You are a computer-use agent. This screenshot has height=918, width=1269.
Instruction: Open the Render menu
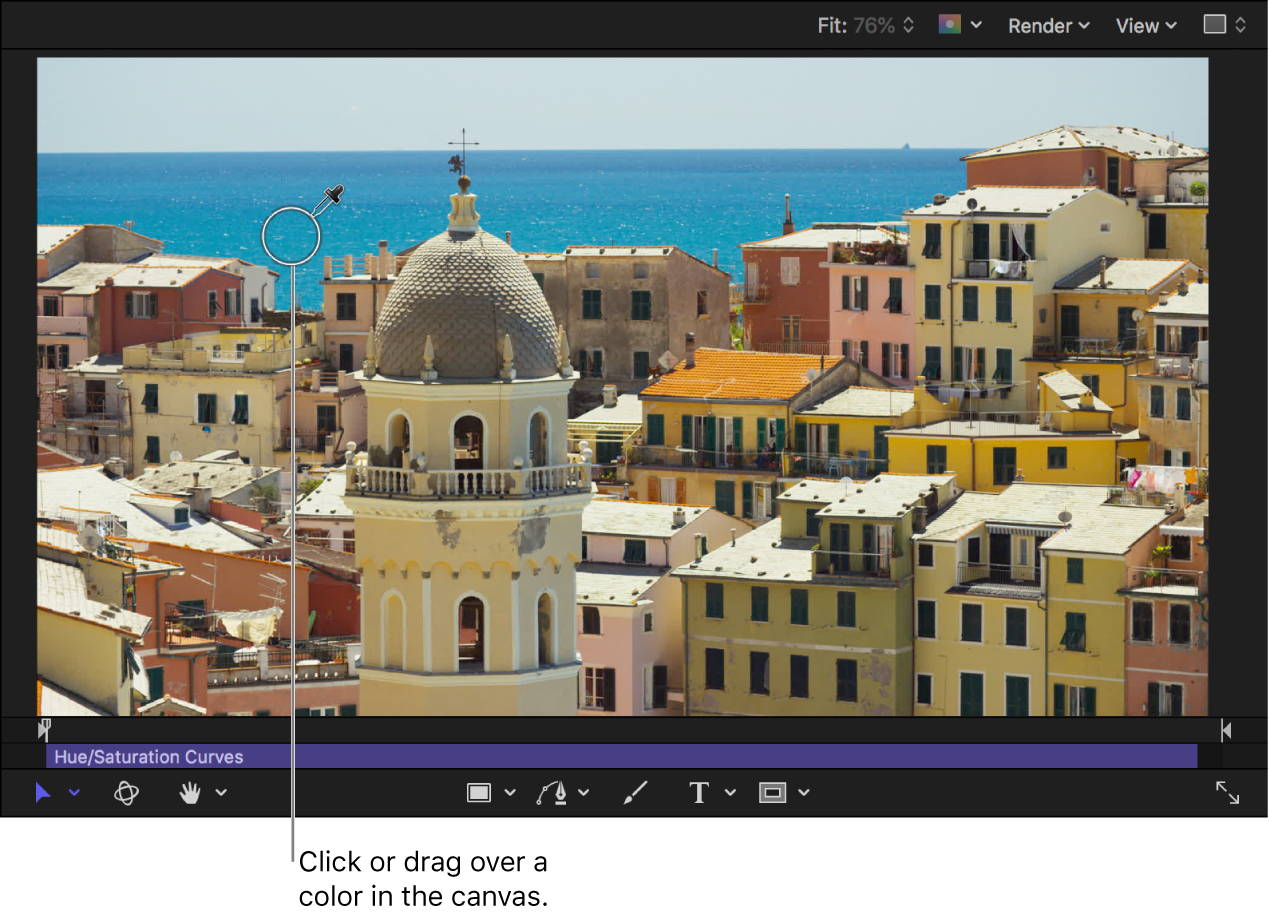[x=1048, y=26]
